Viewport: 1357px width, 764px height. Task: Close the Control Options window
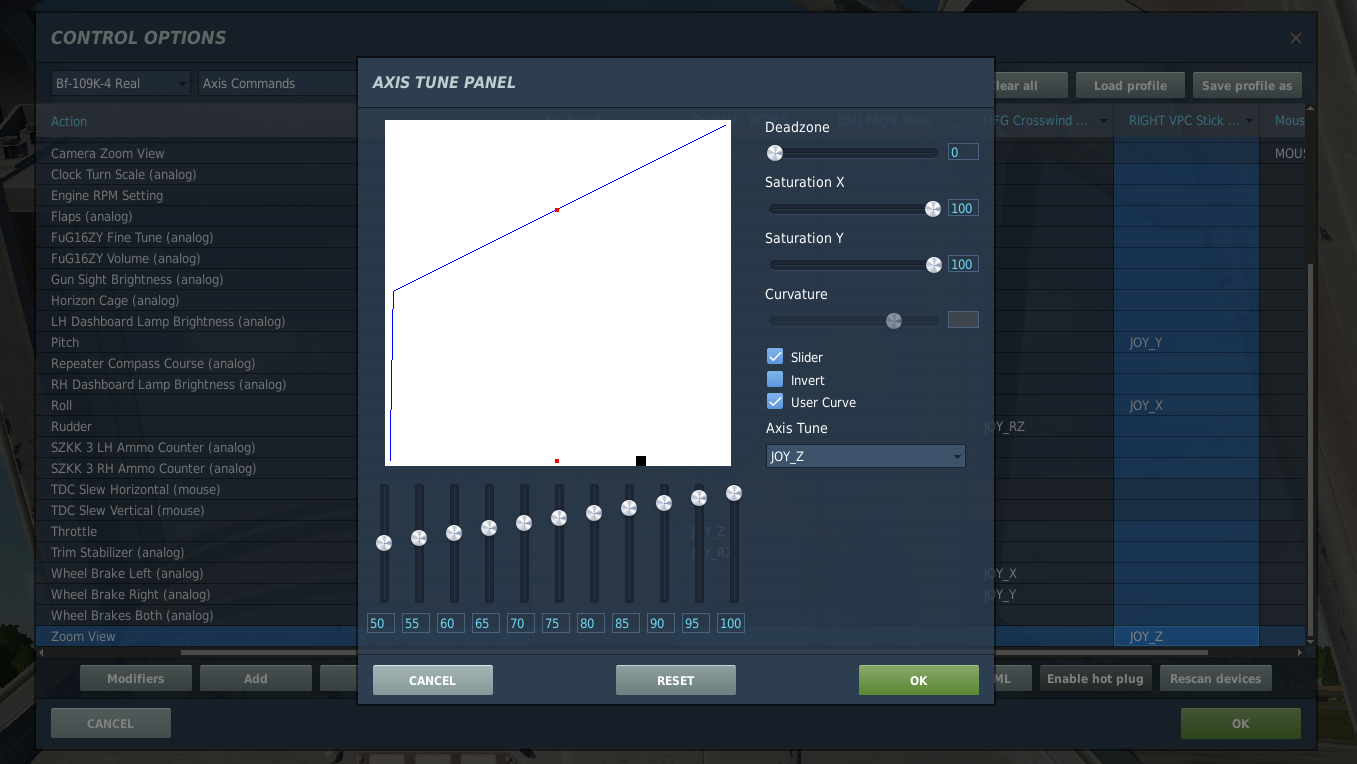coord(1296,38)
